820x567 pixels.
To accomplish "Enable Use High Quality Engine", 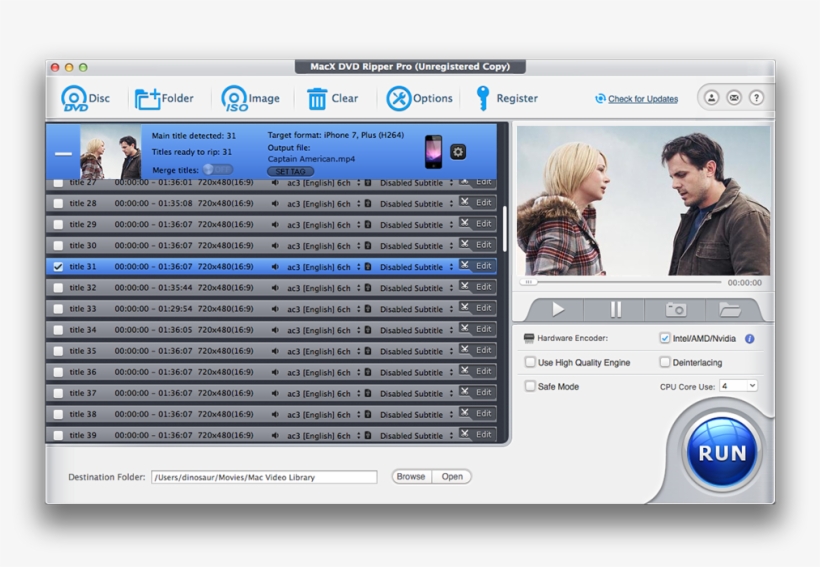I will [530, 362].
